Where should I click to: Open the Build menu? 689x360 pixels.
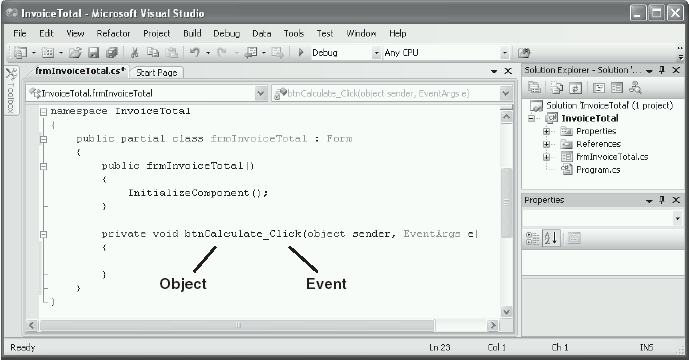pyautogui.click(x=192, y=33)
